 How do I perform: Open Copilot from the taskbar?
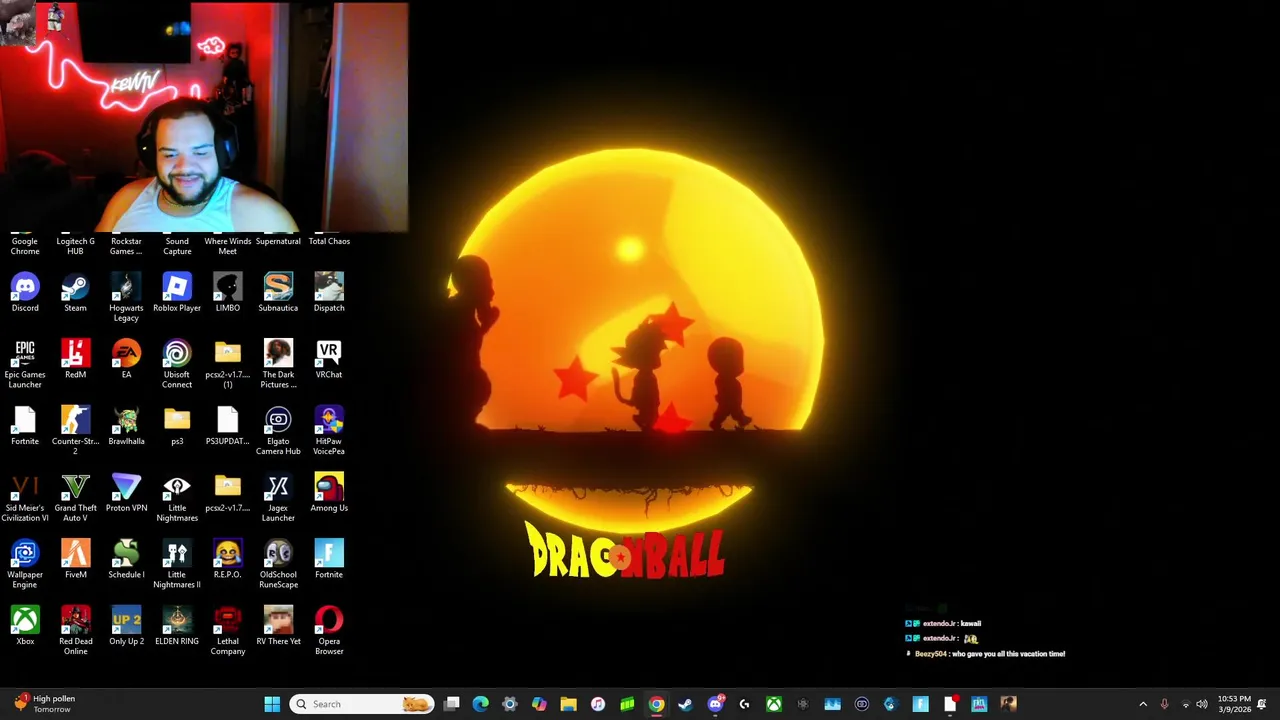pos(539,704)
